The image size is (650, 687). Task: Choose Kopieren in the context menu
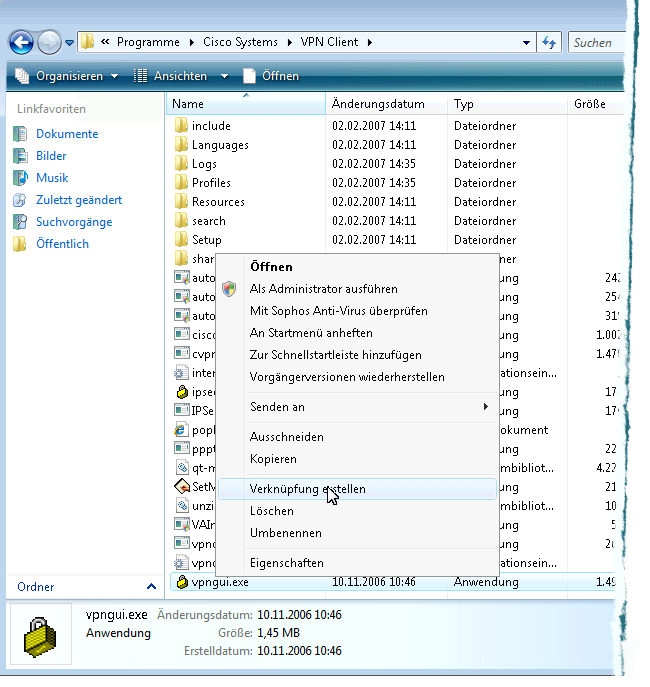[273, 459]
